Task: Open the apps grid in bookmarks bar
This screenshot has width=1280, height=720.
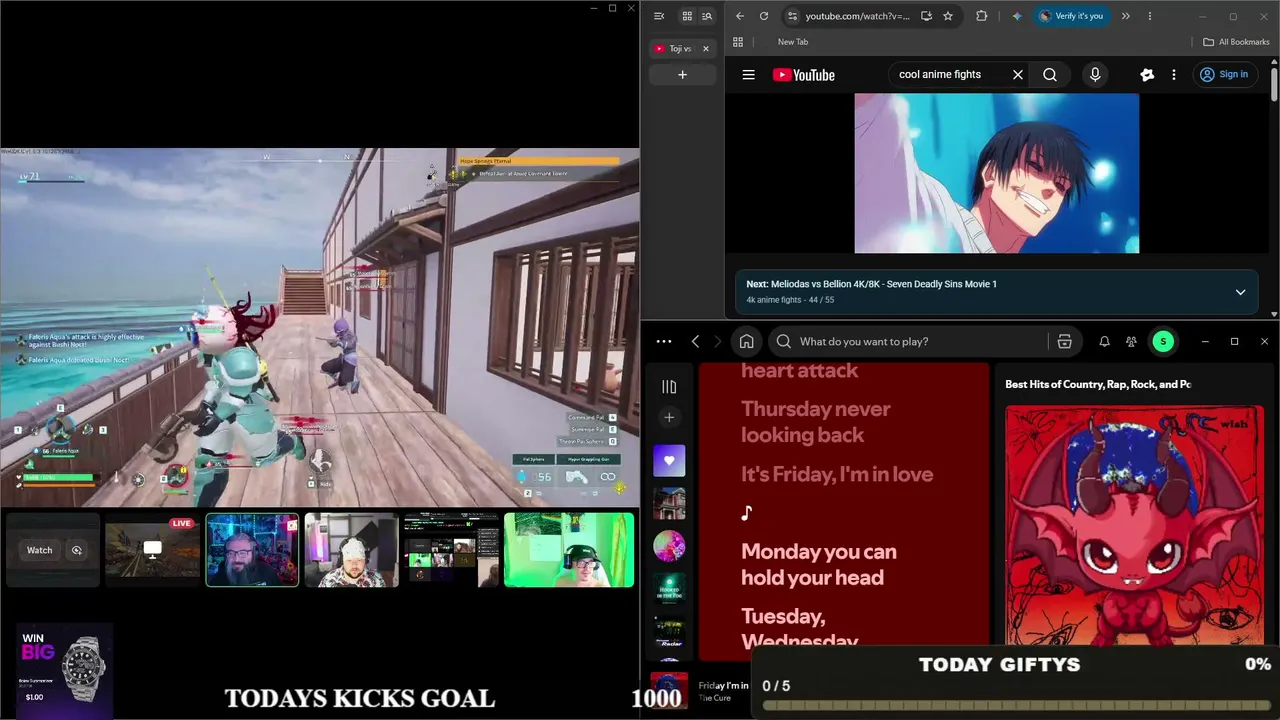Action: [x=738, y=42]
